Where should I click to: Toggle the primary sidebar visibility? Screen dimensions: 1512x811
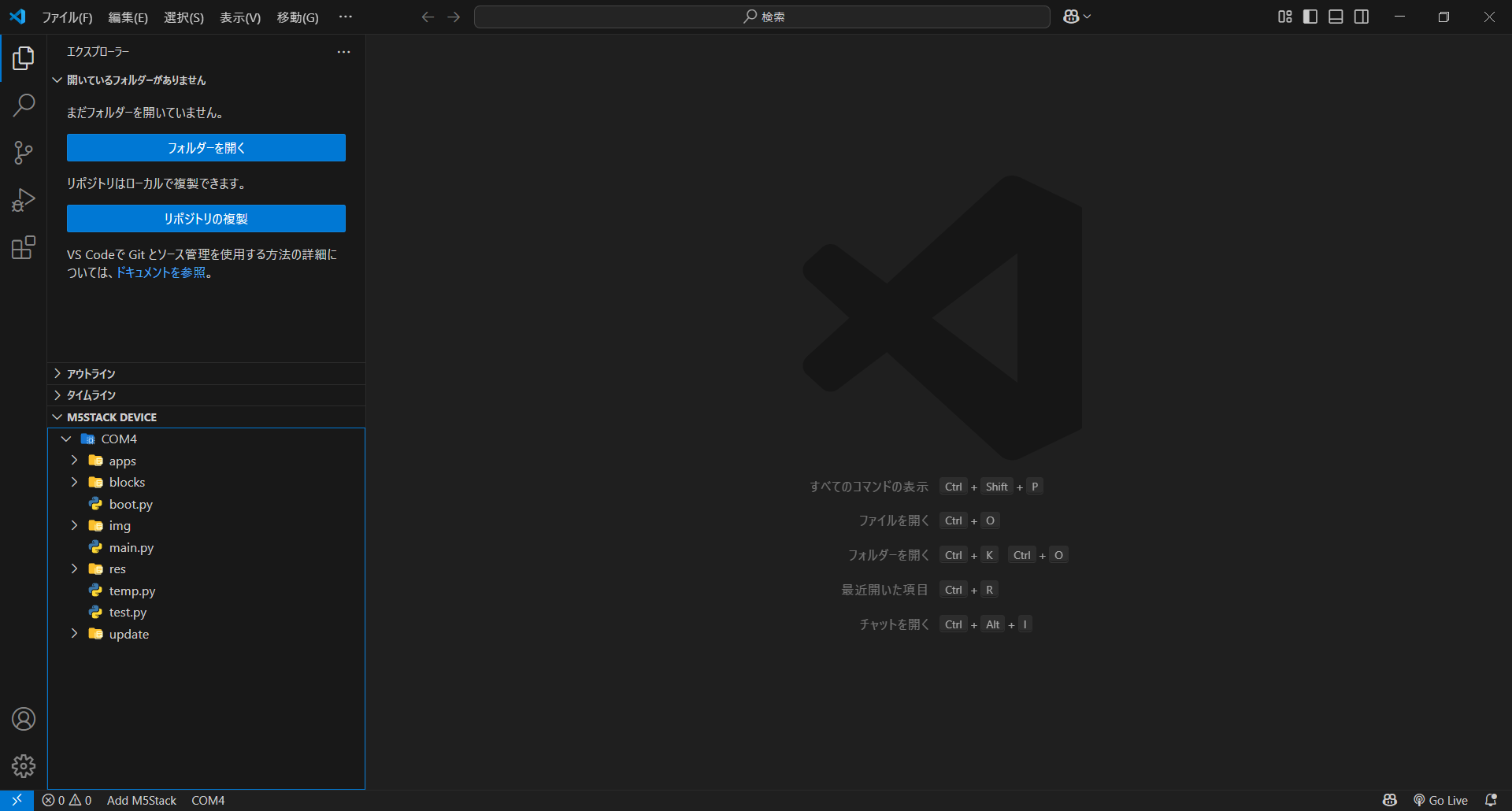[1310, 16]
